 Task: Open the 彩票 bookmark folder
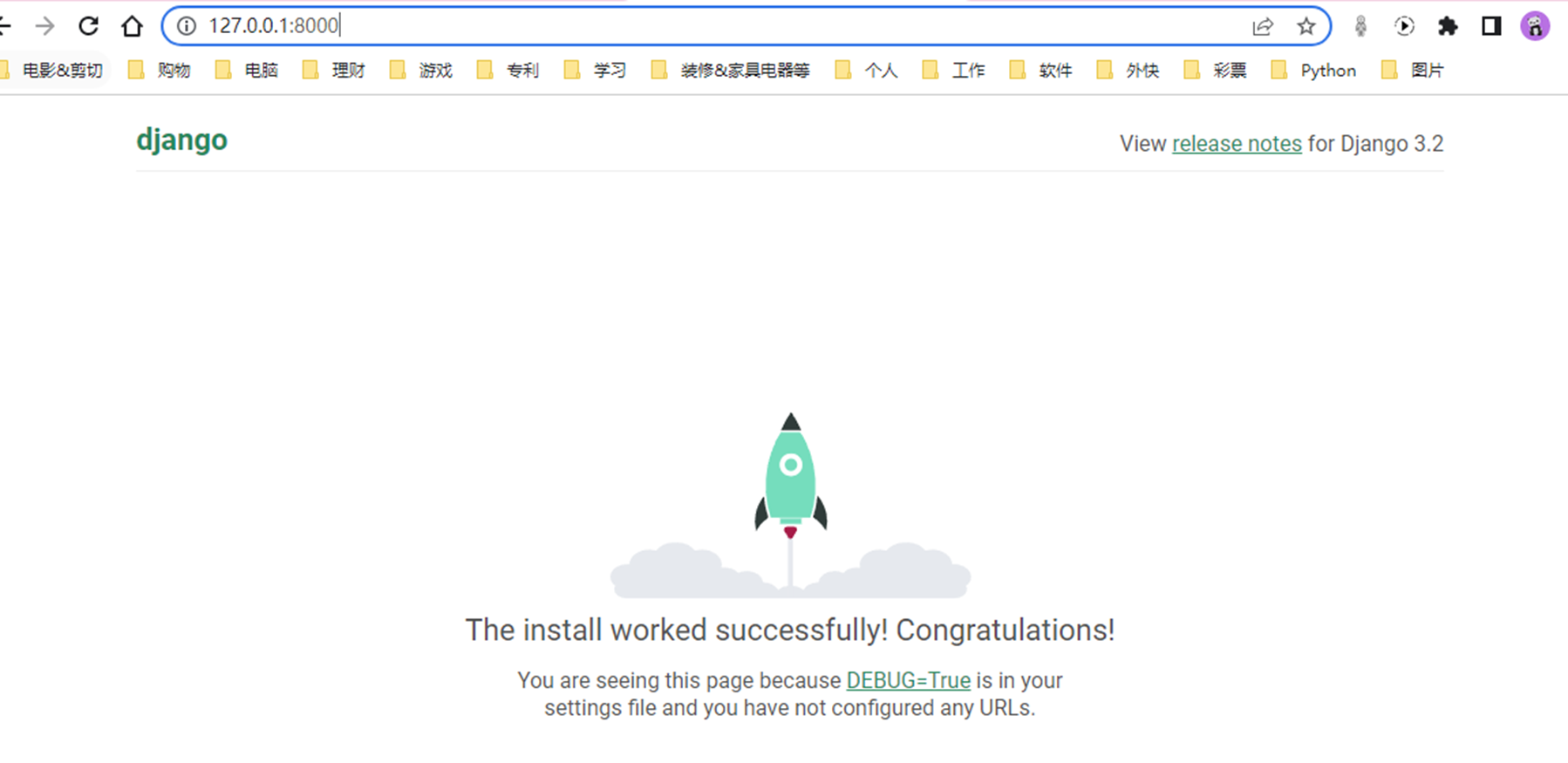point(1215,71)
